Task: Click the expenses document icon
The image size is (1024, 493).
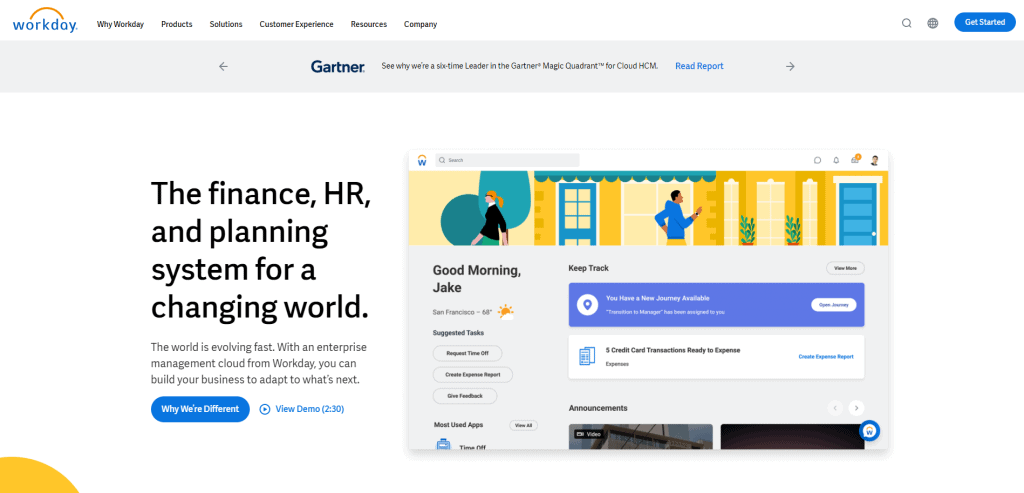Action: pos(587,357)
